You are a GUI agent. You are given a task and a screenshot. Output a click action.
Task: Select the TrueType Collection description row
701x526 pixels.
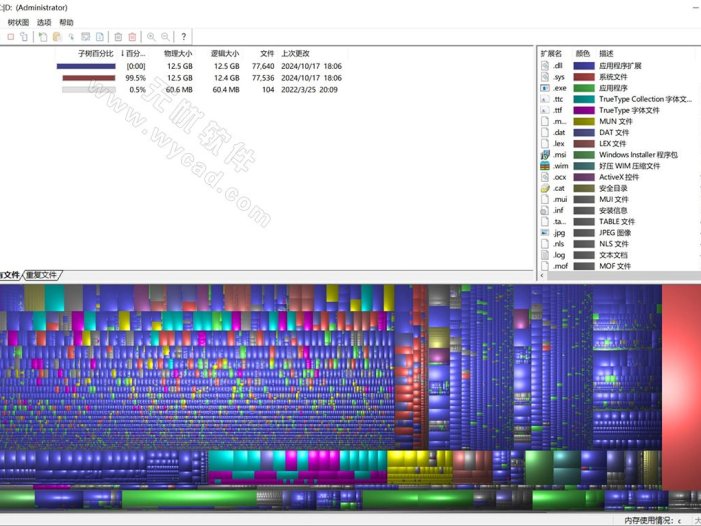645,99
